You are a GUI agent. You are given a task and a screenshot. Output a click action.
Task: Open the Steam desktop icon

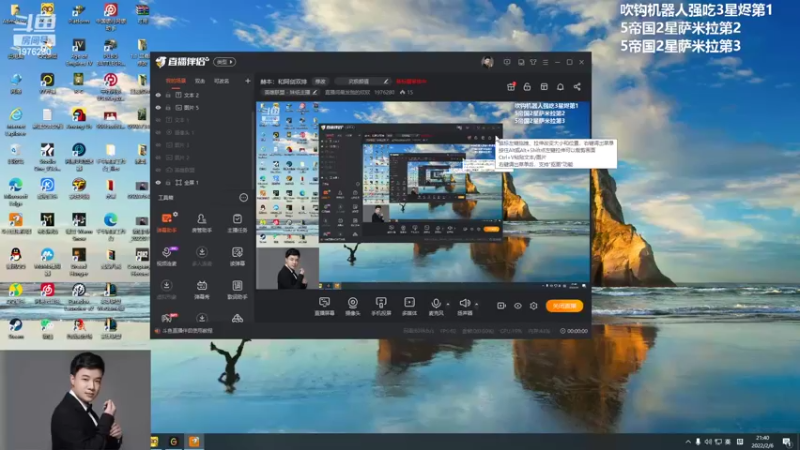(x=15, y=328)
